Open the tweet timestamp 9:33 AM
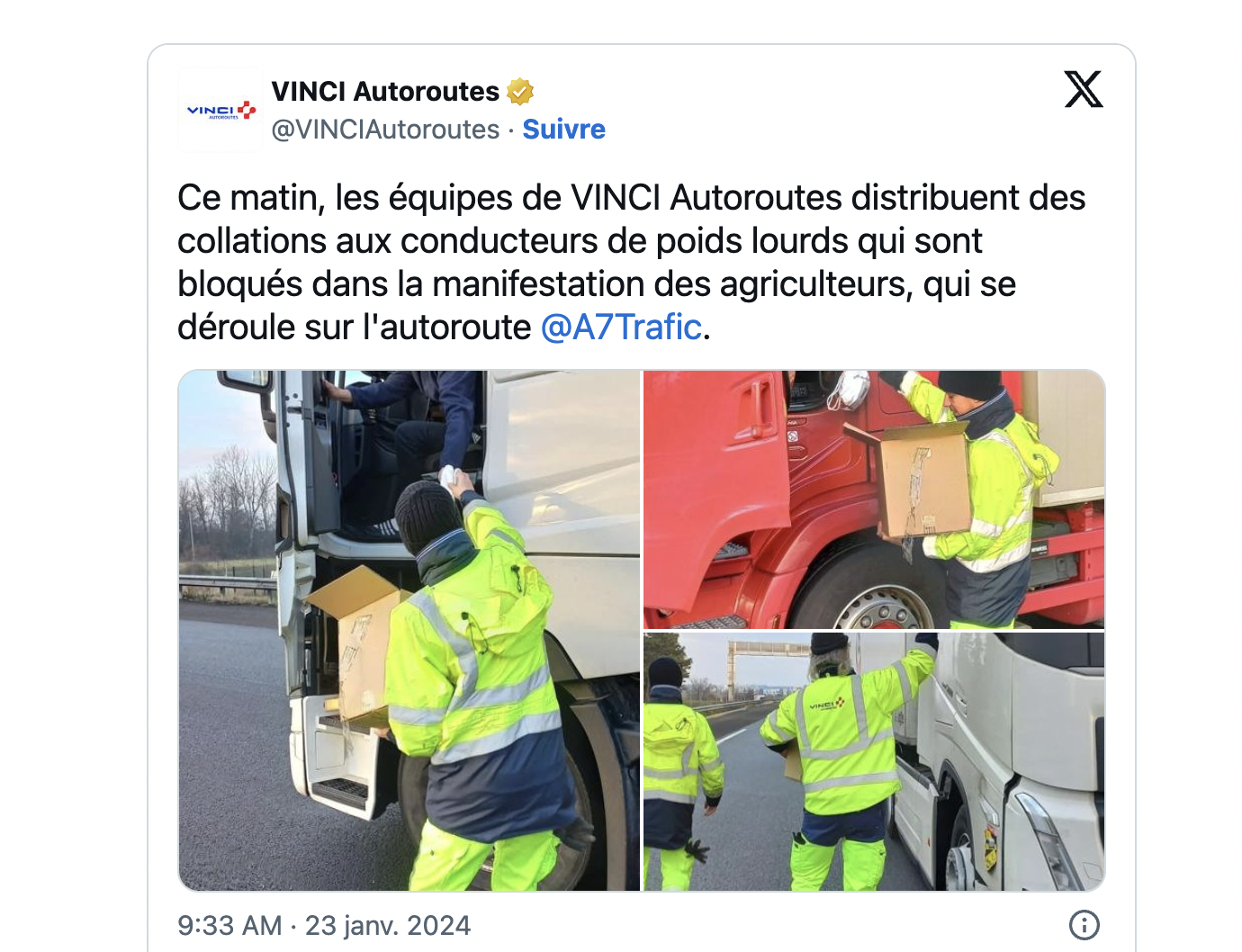 229,925
